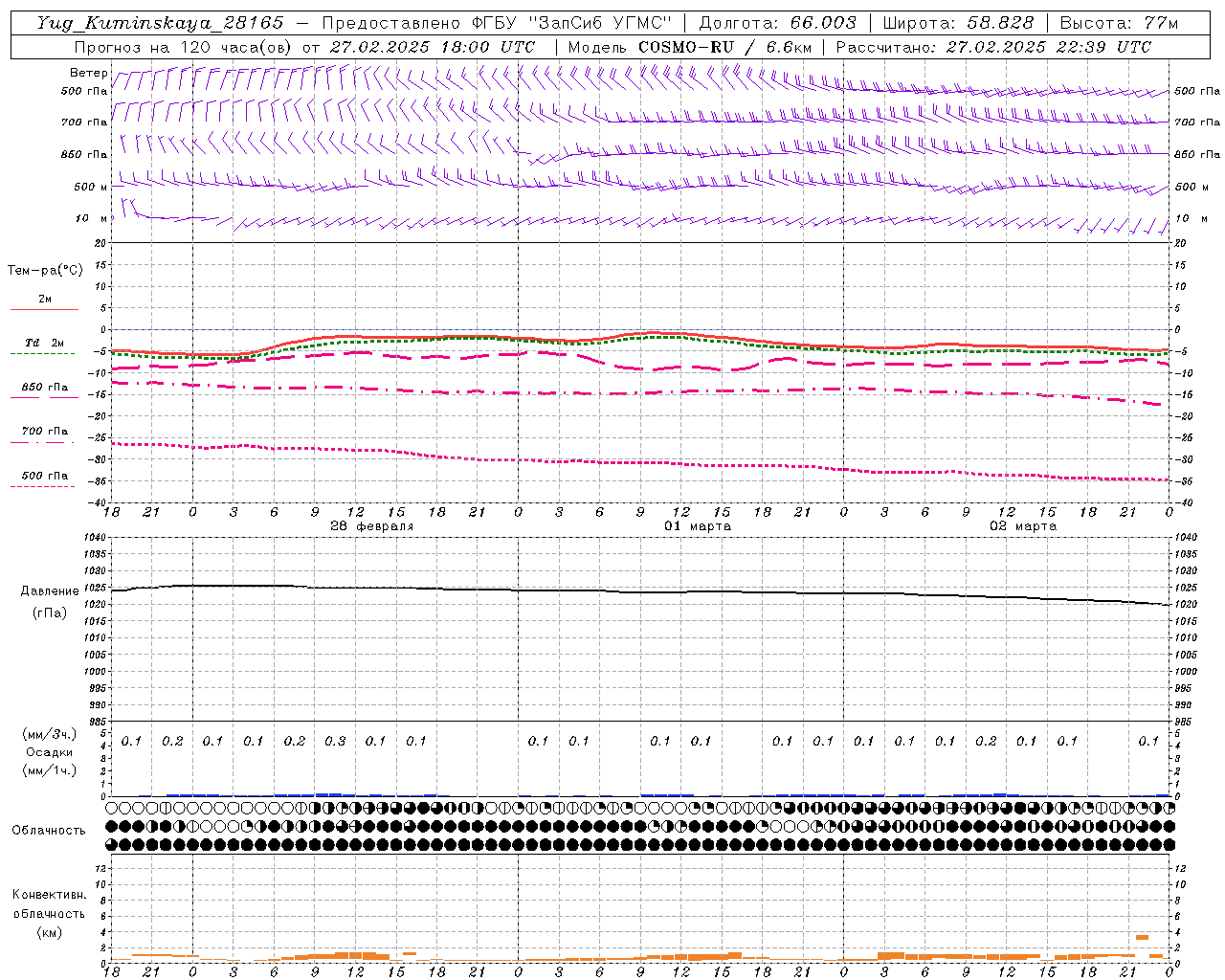This screenshot has width=1225, height=980.
Task: Click the 01 марта date label
Action: [x=698, y=526]
